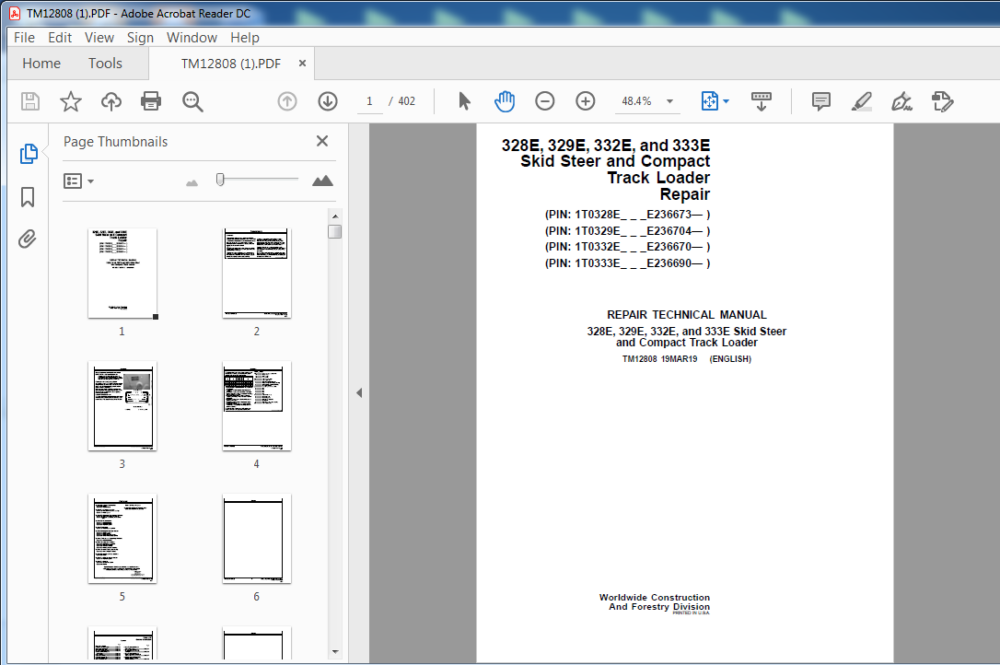Add the document to starred bookmarks

[71, 101]
